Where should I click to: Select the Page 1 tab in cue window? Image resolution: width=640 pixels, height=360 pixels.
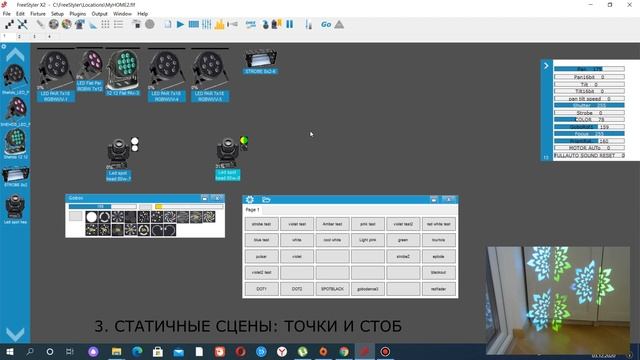pos(252,209)
